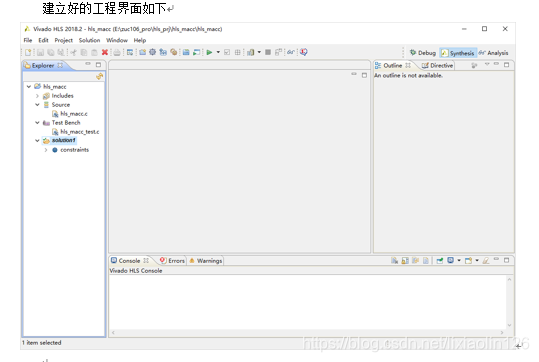Collapse the hls_macc project node
Screen dimensions: 539x362
29,86
